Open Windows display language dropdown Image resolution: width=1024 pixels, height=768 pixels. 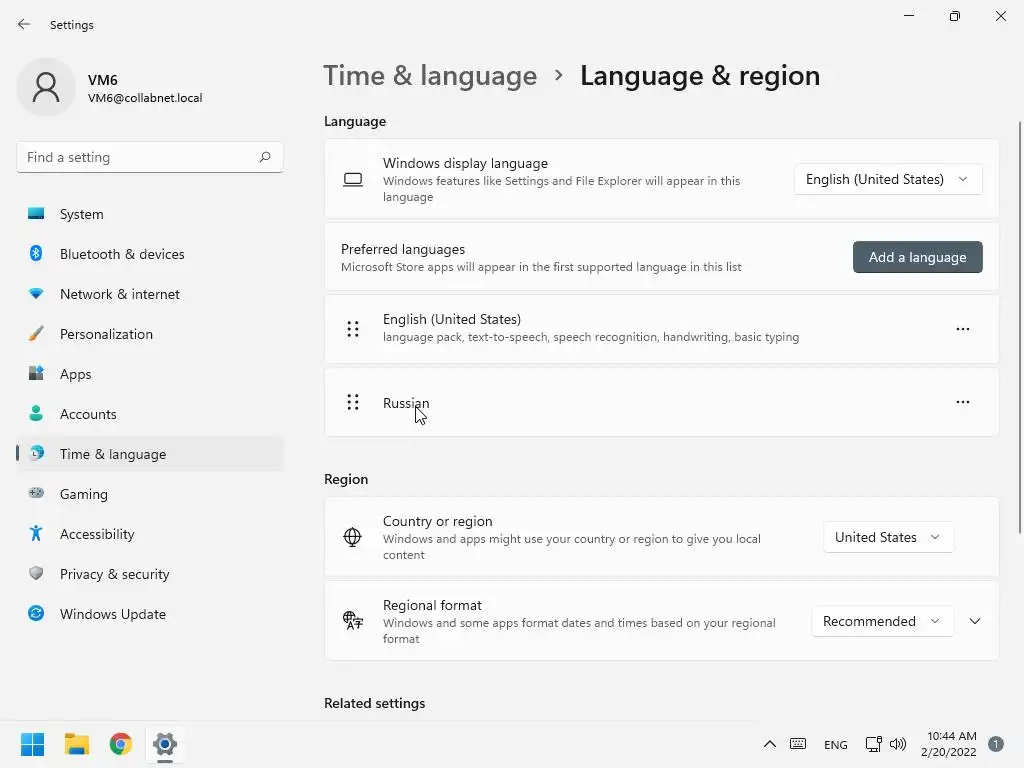[x=888, y=180]
